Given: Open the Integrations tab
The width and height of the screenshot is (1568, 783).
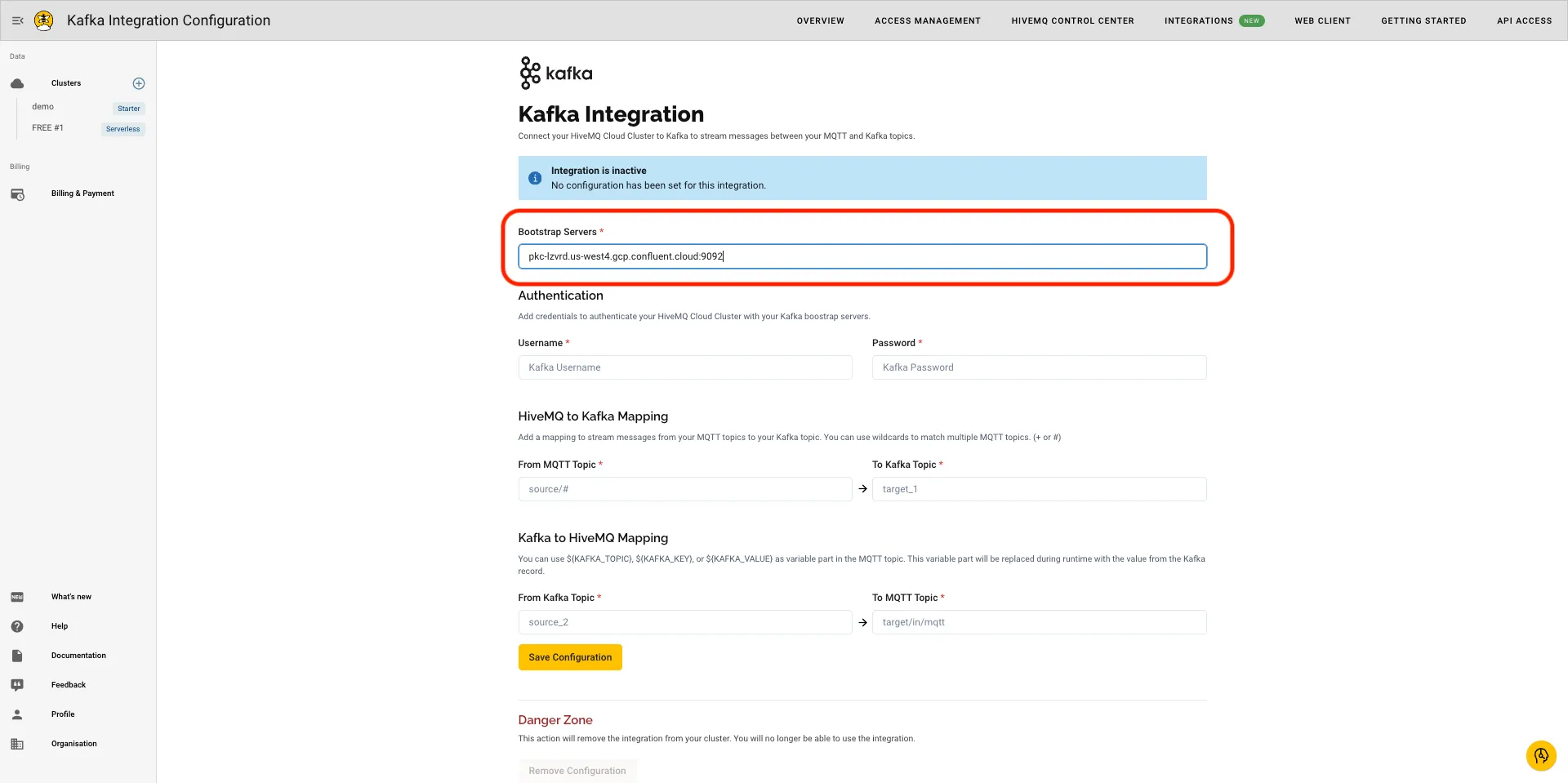Looking at the screenshot, I should point(1199,20).
